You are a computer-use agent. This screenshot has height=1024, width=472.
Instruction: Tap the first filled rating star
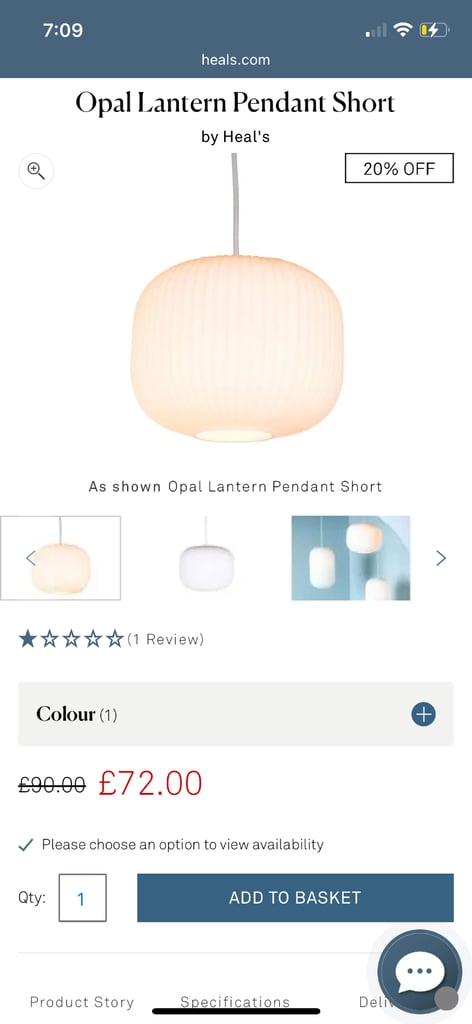pos(27,639)
